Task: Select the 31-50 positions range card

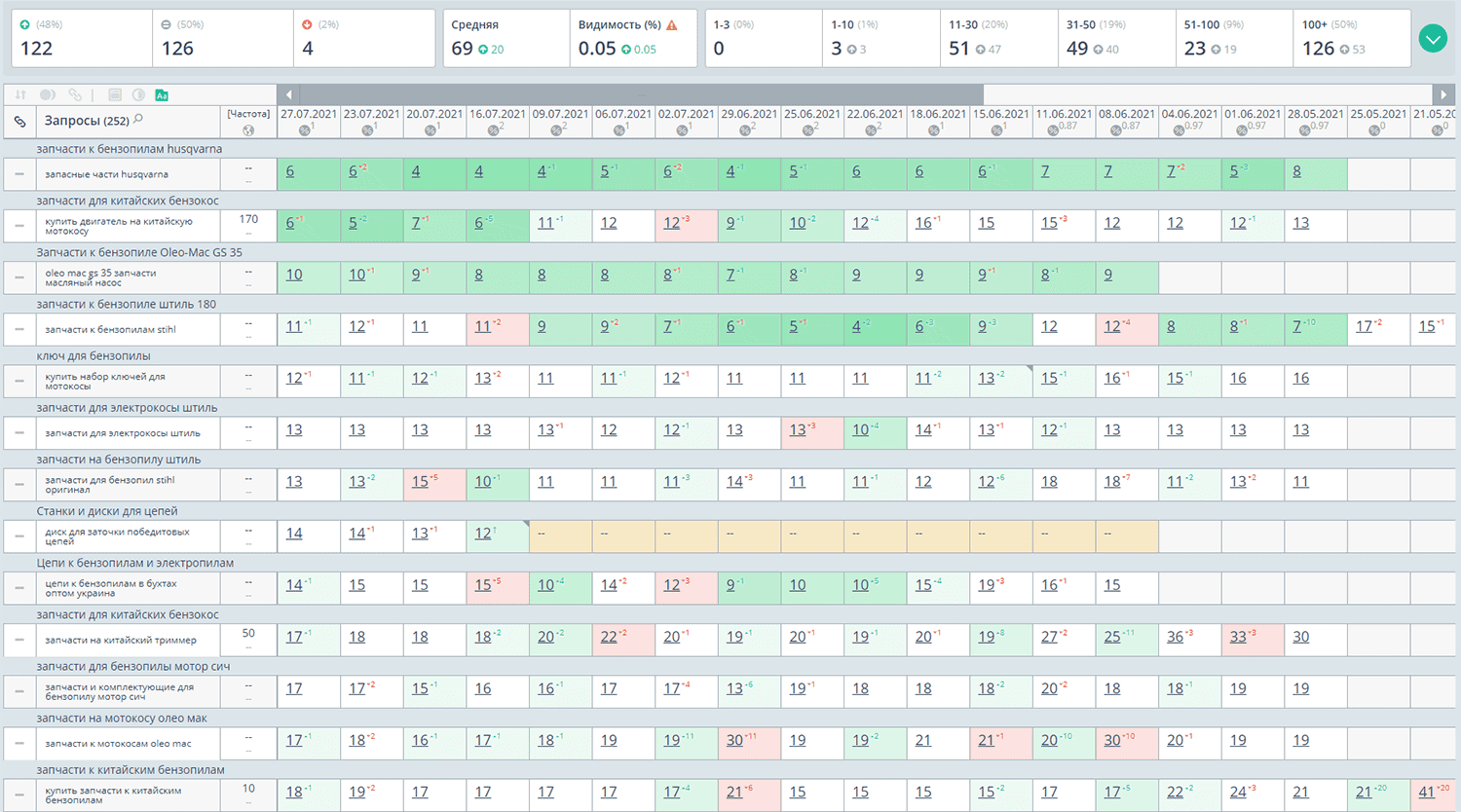Action: coord(1117,38)
